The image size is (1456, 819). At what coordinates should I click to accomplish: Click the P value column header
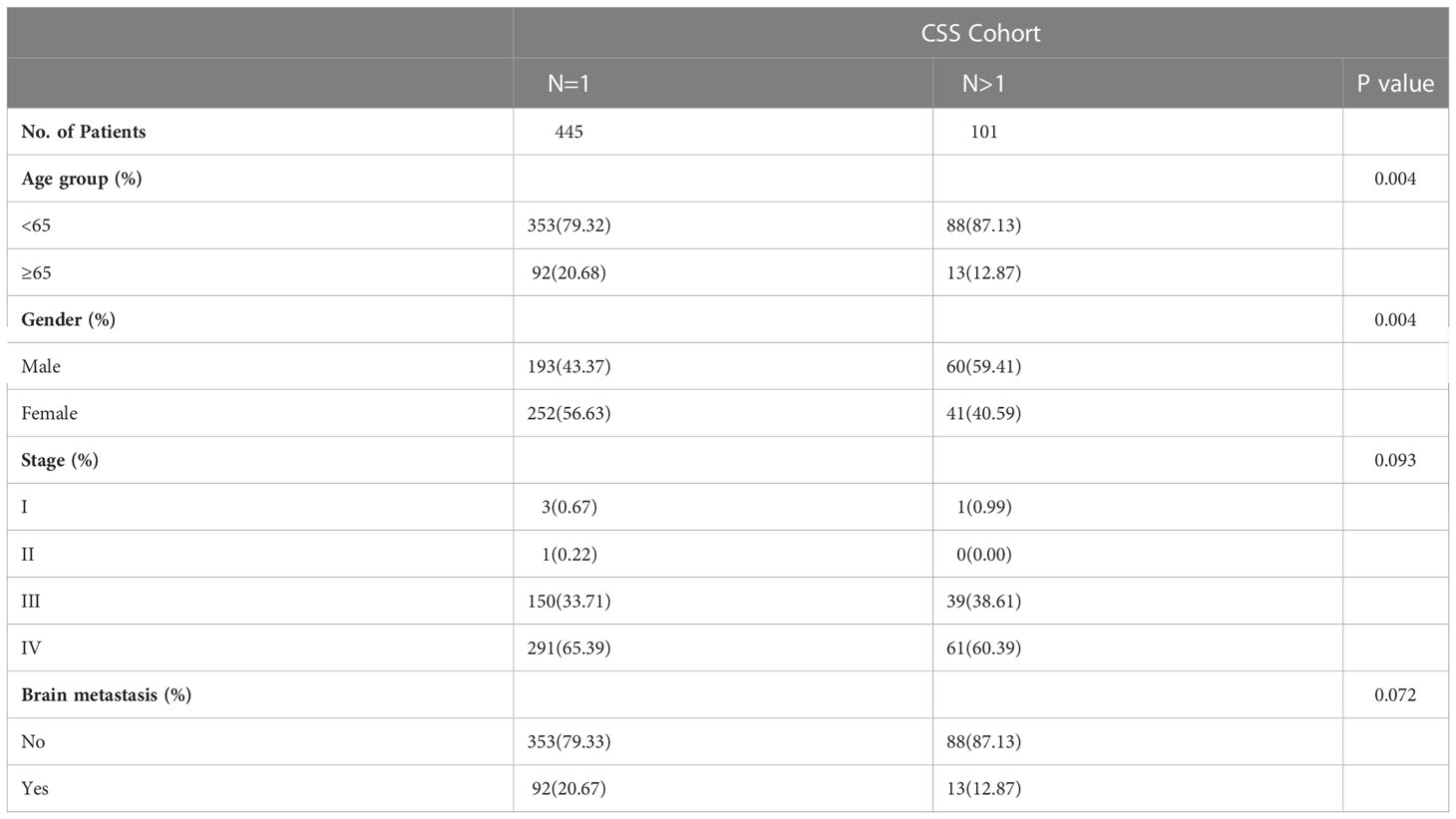point(1395,84)
